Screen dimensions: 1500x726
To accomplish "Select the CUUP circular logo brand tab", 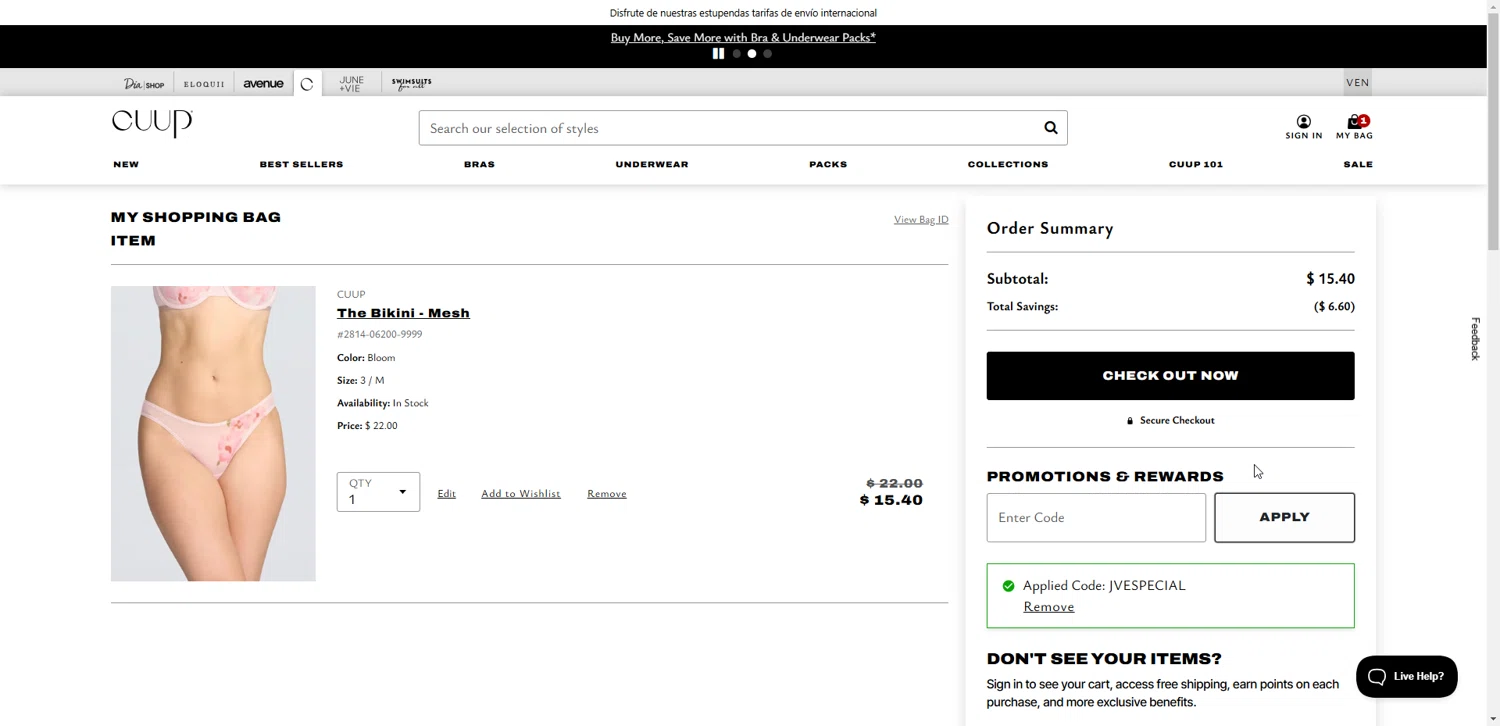I will 307,84.
